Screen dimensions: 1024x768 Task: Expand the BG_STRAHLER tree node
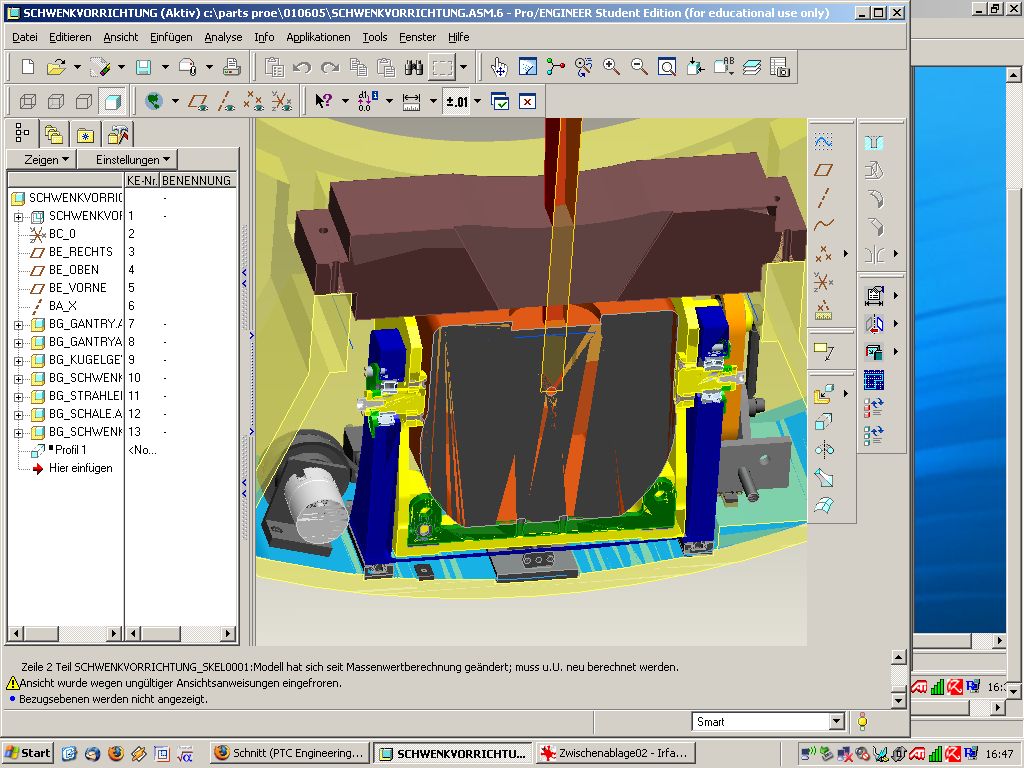[x=18, y=396]
